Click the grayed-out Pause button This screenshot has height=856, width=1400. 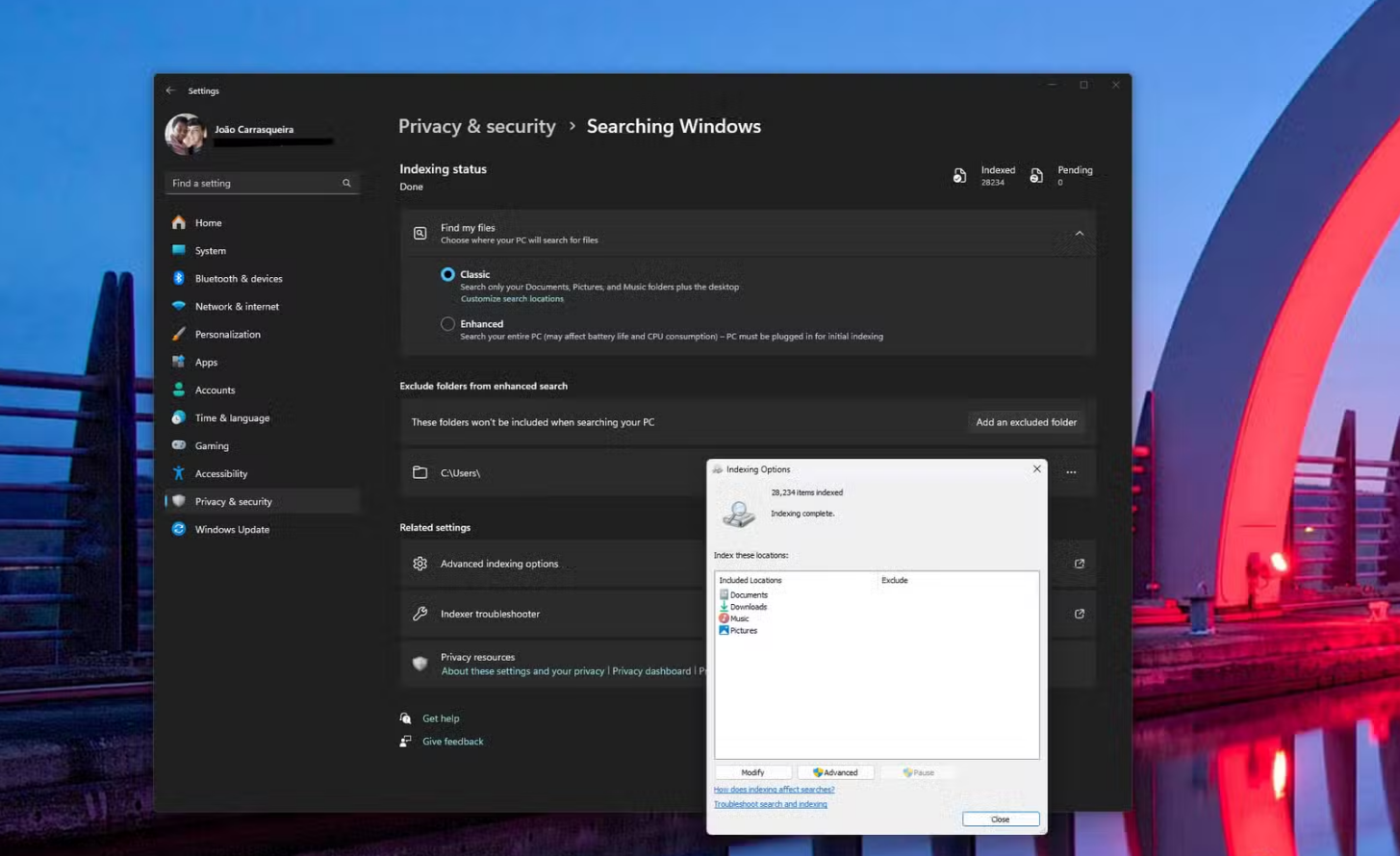pos(918,772)
